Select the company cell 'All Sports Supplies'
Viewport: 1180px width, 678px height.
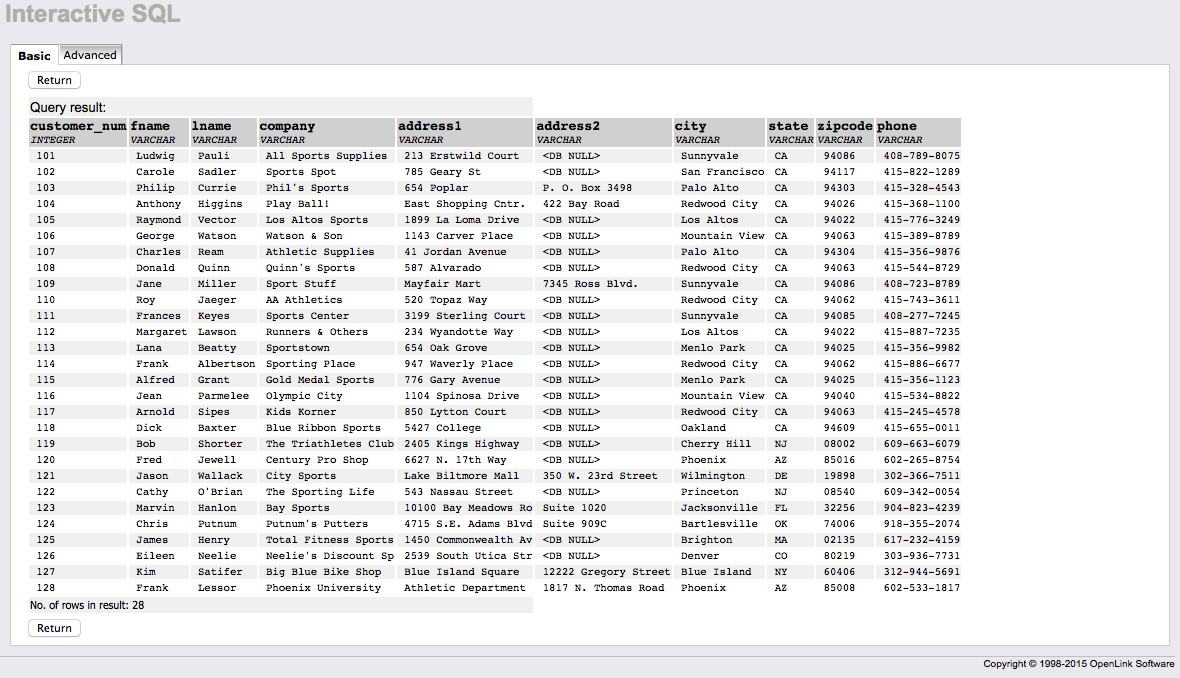click(326, 156)
